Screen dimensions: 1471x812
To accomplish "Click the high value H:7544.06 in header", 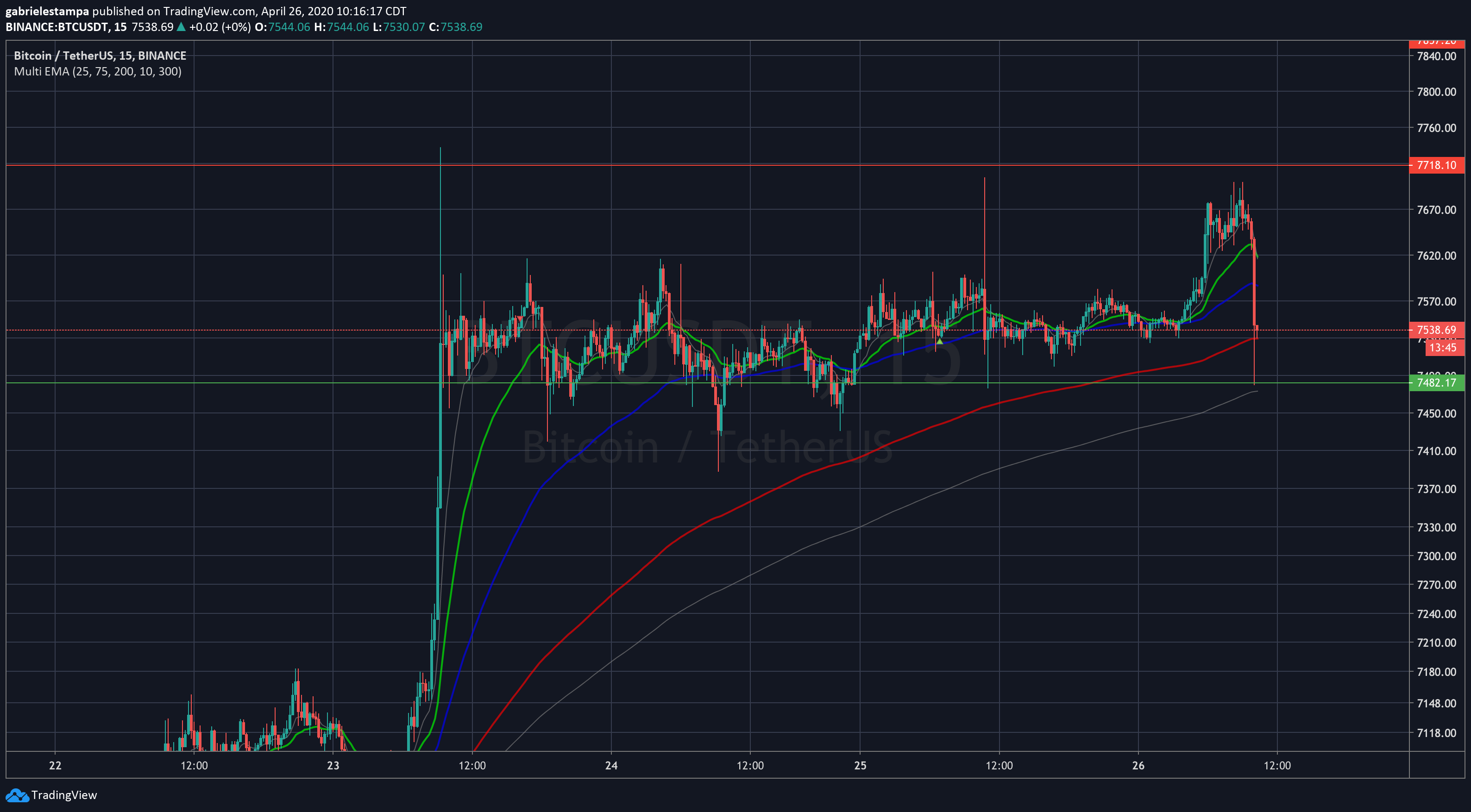I will point(341,27).
